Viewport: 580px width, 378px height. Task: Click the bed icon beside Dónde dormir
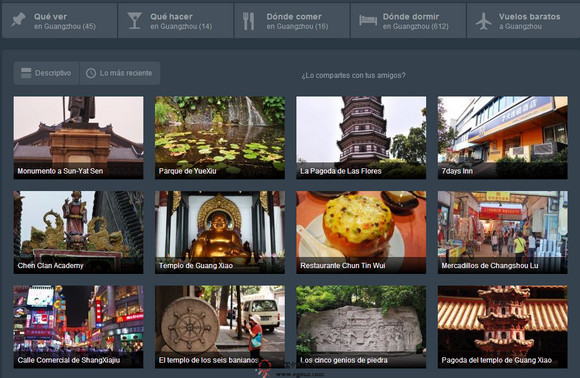pyautogui.click(x=368, y=20)
